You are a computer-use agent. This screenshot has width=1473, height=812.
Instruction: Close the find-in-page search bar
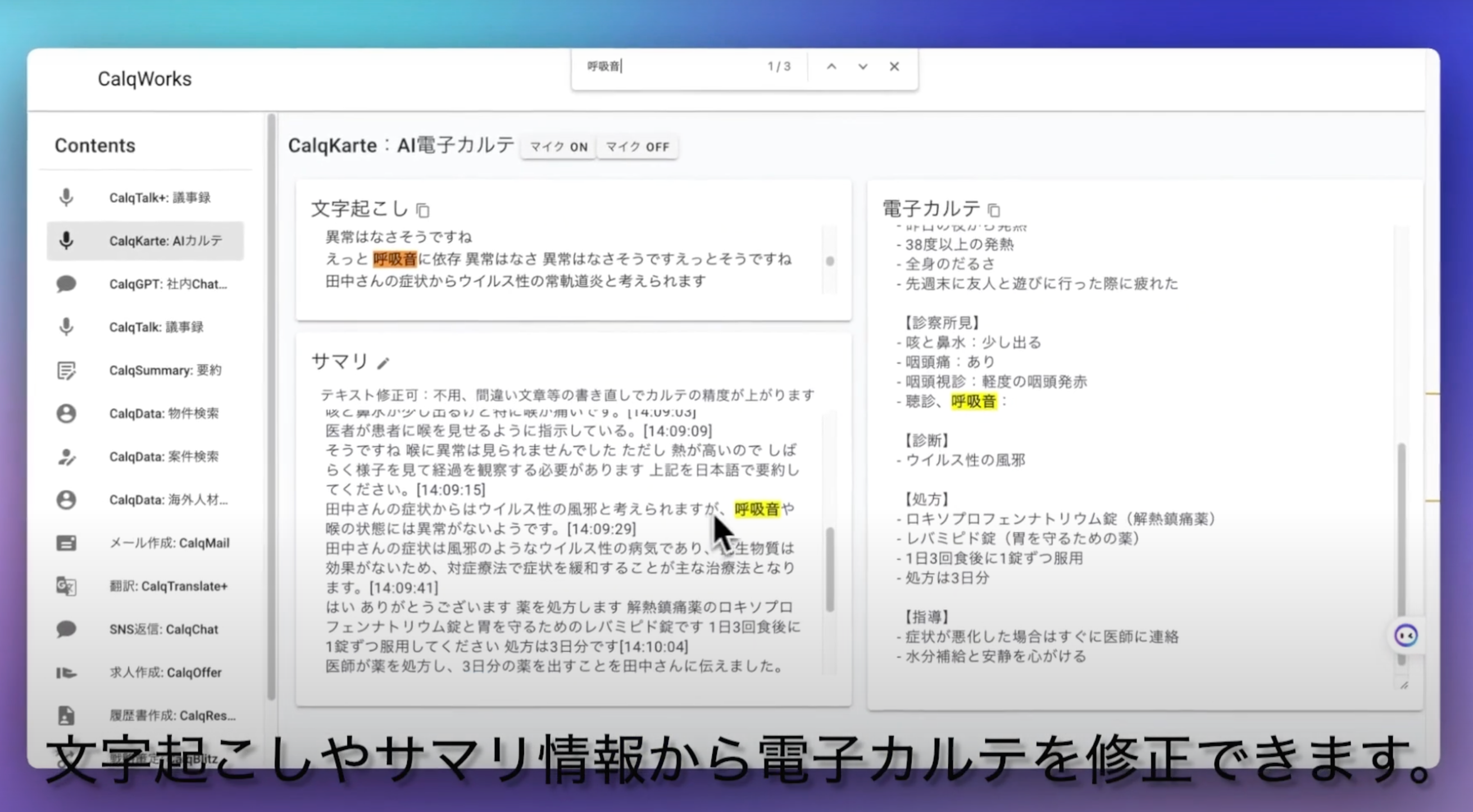click(894, 67)
